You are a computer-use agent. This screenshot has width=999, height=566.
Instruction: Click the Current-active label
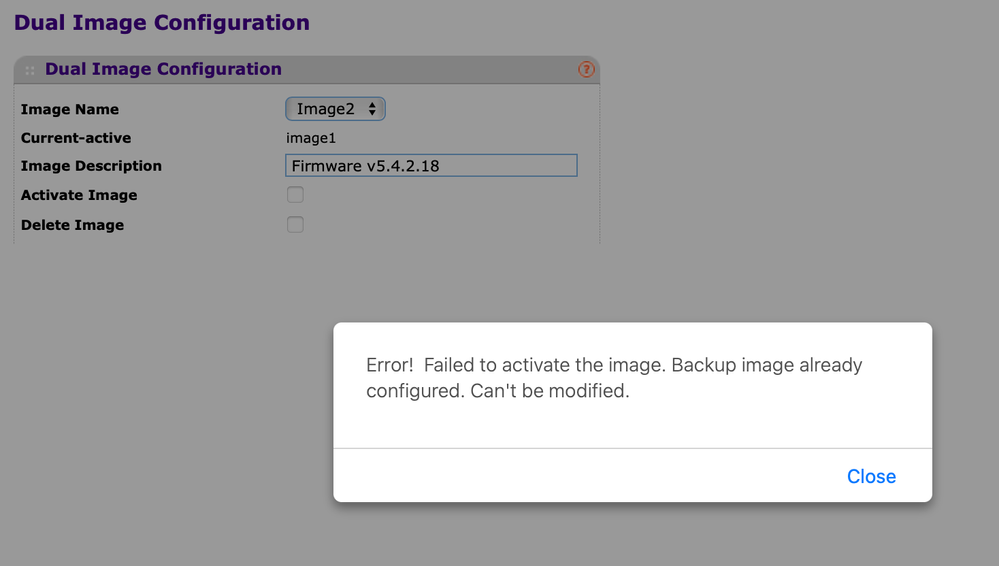[76, 138]
